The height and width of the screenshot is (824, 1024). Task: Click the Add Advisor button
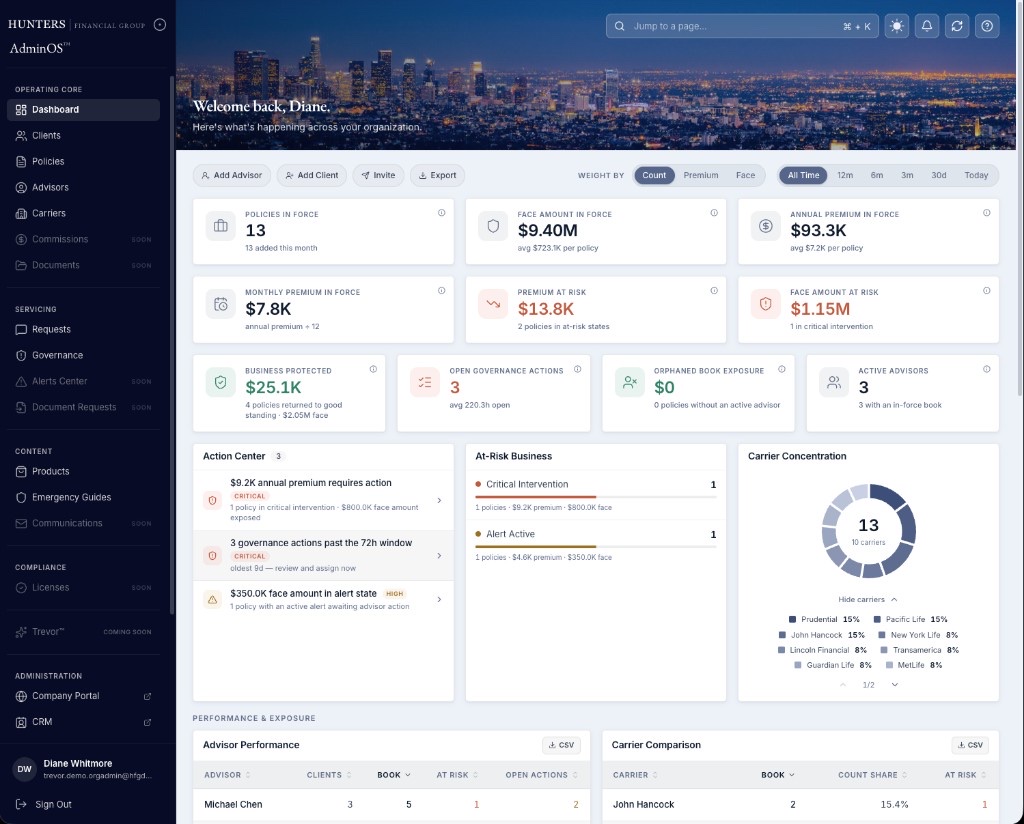232,175
